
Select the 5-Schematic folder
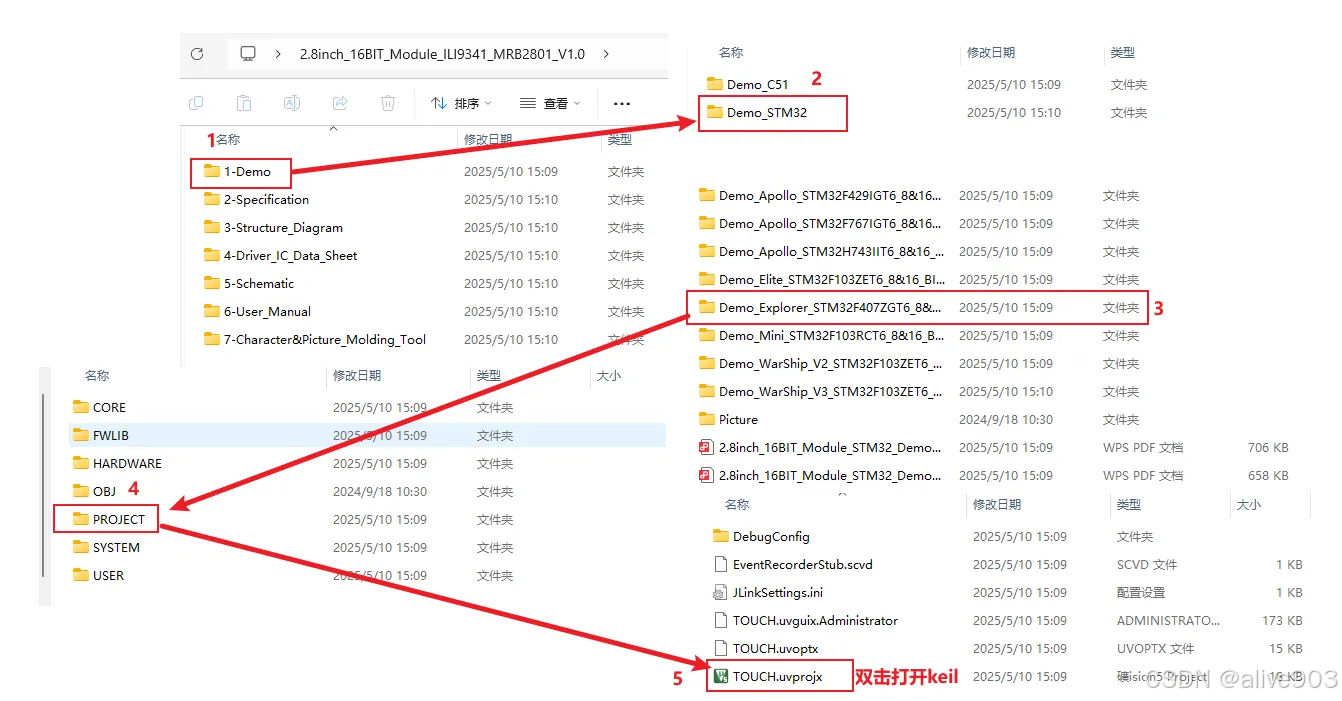(x=249, y=284)
